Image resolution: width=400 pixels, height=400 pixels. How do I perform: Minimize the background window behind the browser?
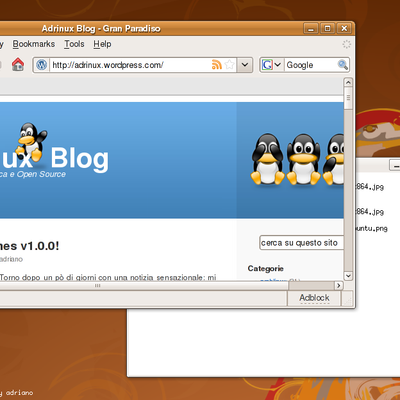[395, 165]
